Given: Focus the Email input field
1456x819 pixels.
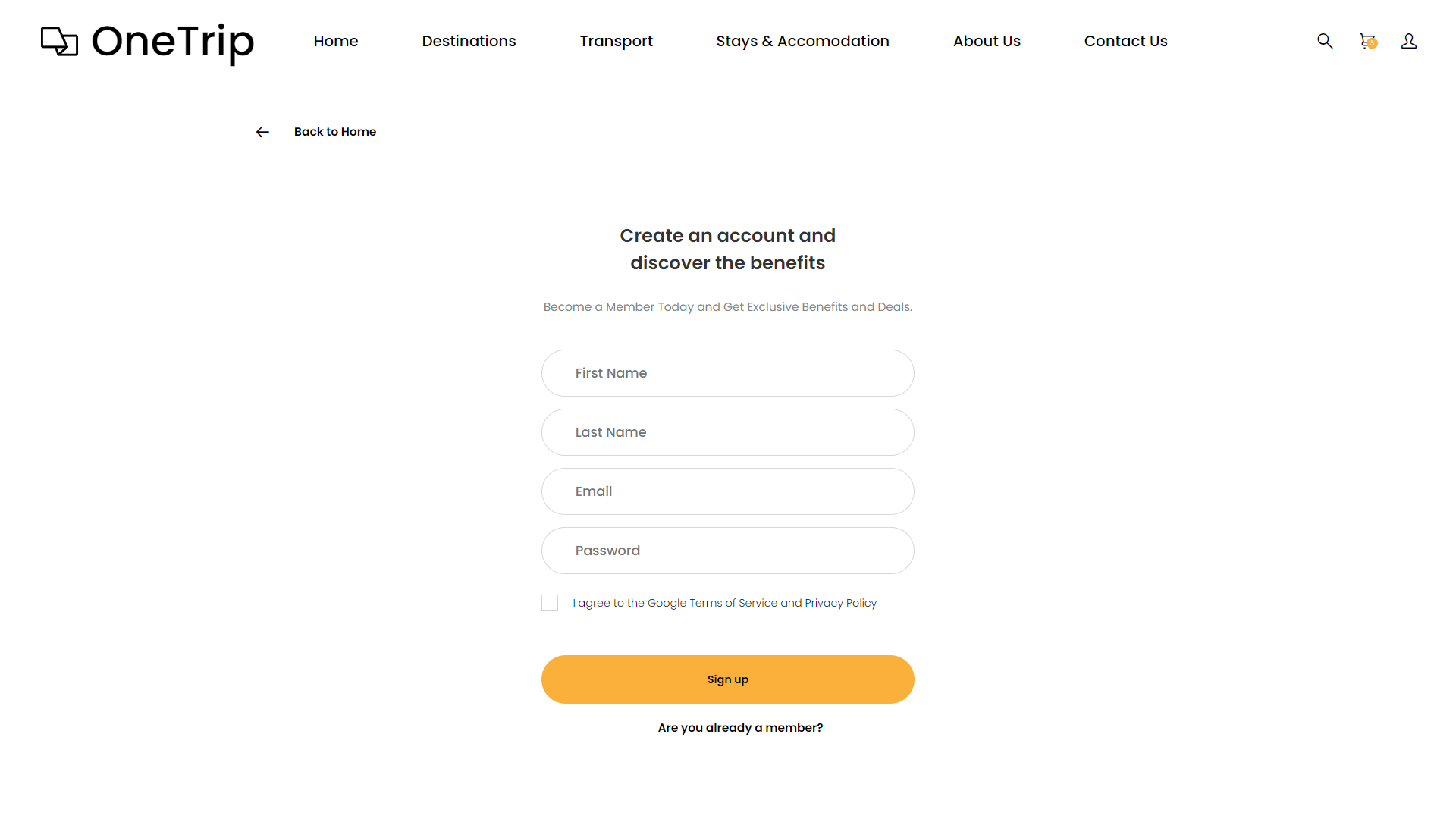Looking at the screenshot, I should pyautogui.click(x=727, y=491).
